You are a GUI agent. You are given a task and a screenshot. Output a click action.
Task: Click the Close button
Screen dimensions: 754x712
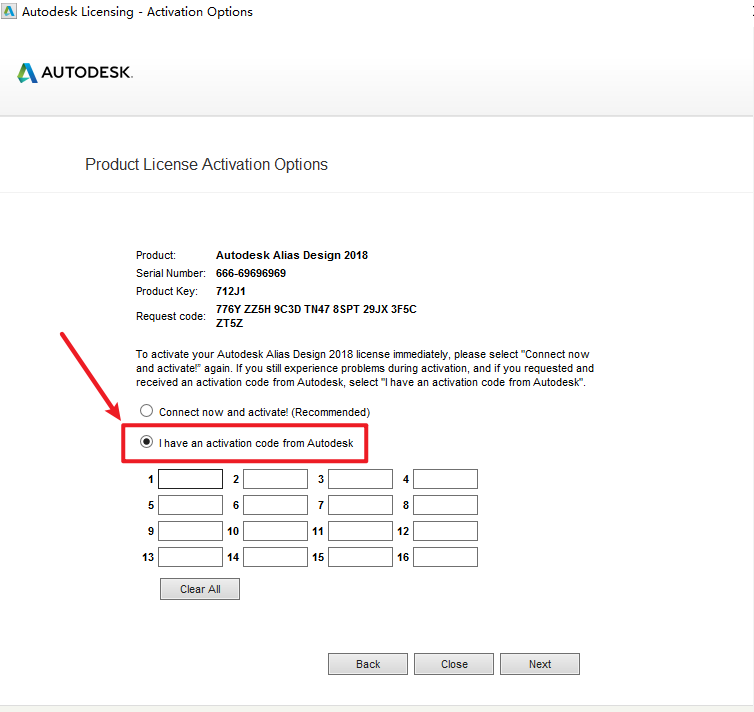pos(454,664)
